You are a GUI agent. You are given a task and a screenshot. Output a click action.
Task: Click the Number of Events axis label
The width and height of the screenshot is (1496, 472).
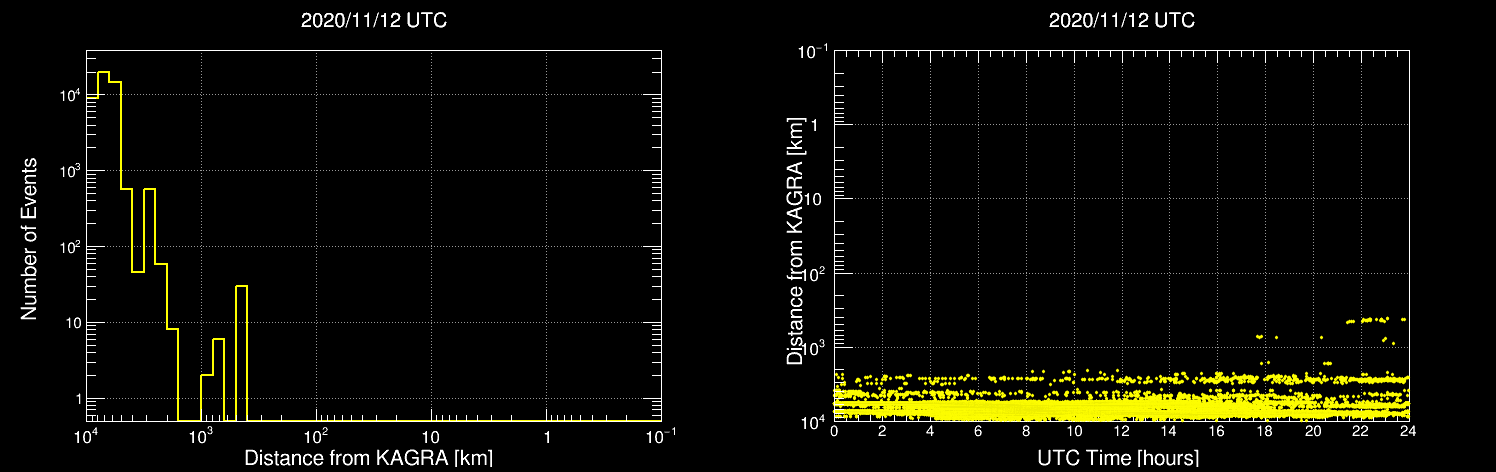(x=29, y=238)
